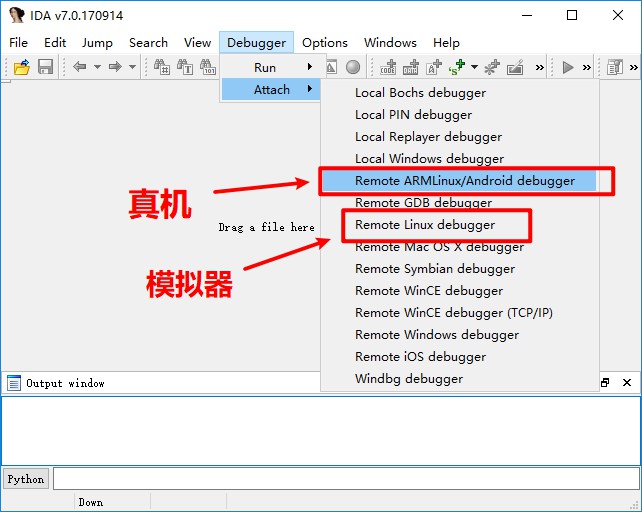642x512 pixels.
Task: Click the Jump forward arrow icon
Action: 115,67
